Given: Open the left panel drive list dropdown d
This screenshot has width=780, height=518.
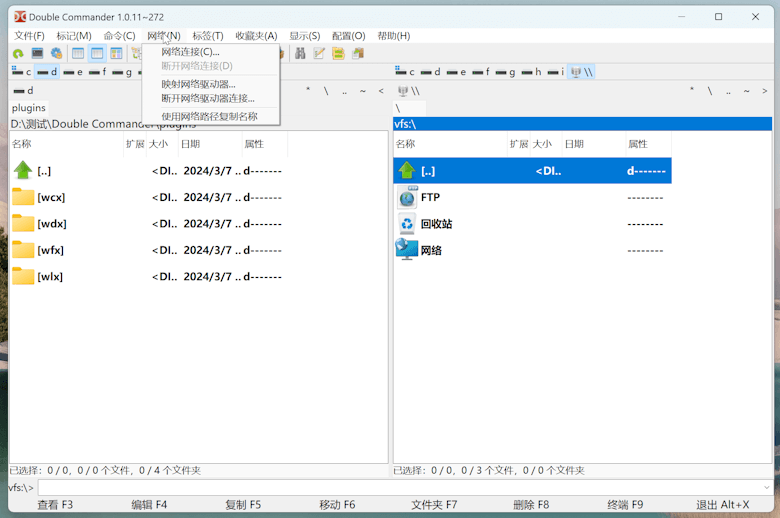Looking at the screenshot, I should [x=24, y=91].
